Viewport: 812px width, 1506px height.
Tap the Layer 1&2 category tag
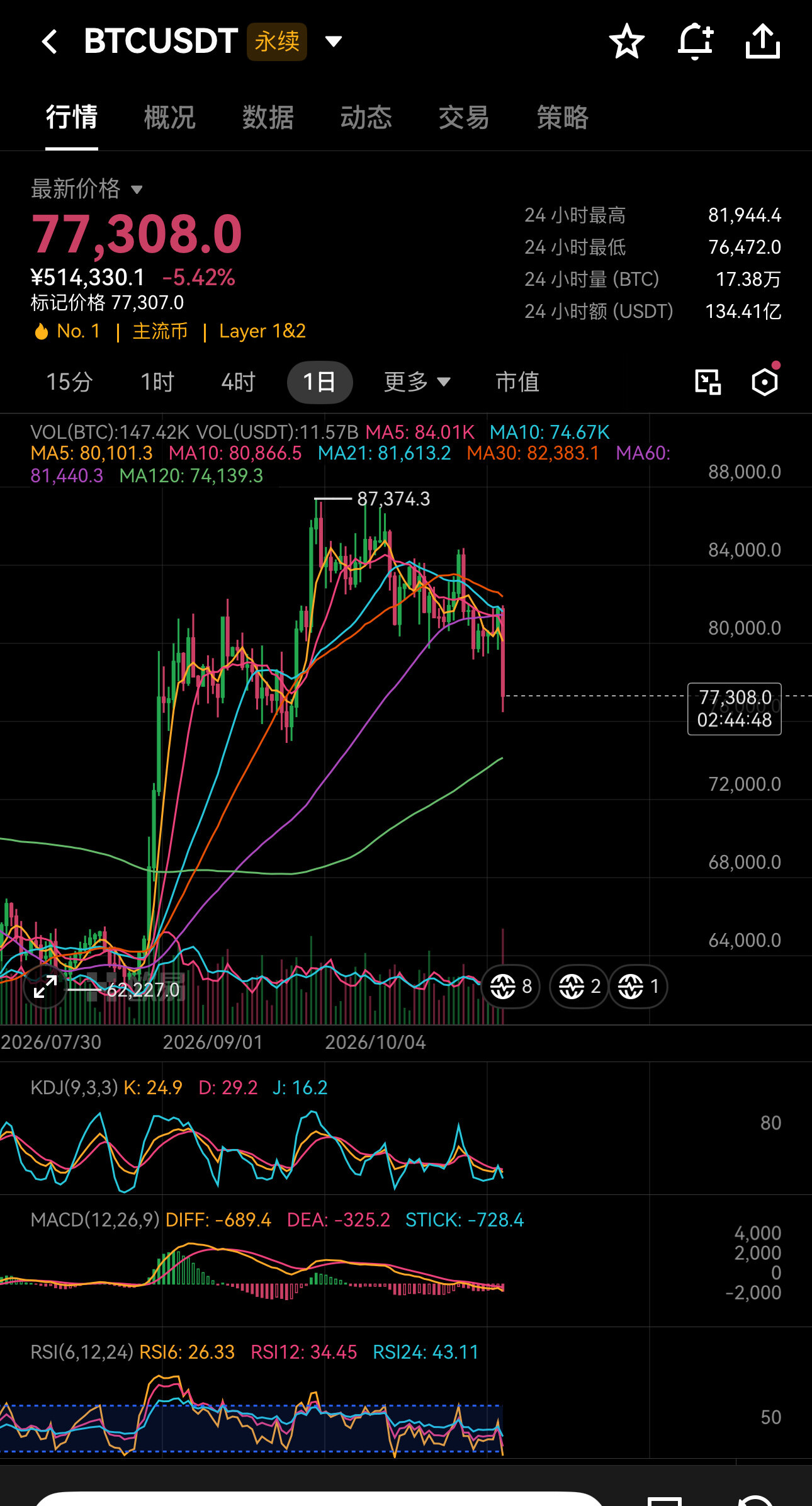coord(262,331)
